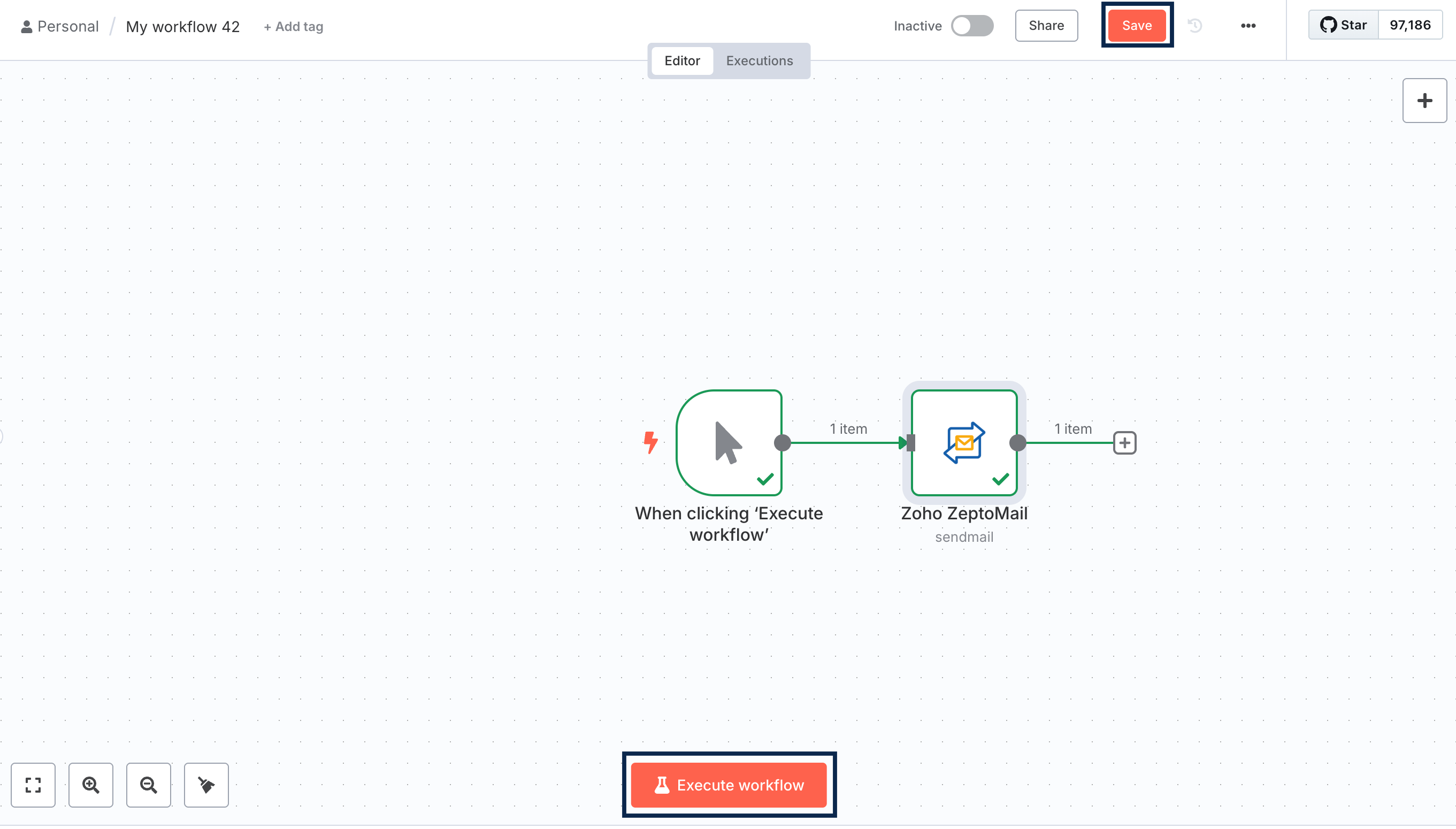Click the zoom in magnifier icon
Viewport: 1456px width, 829px height.
(90, 785)
